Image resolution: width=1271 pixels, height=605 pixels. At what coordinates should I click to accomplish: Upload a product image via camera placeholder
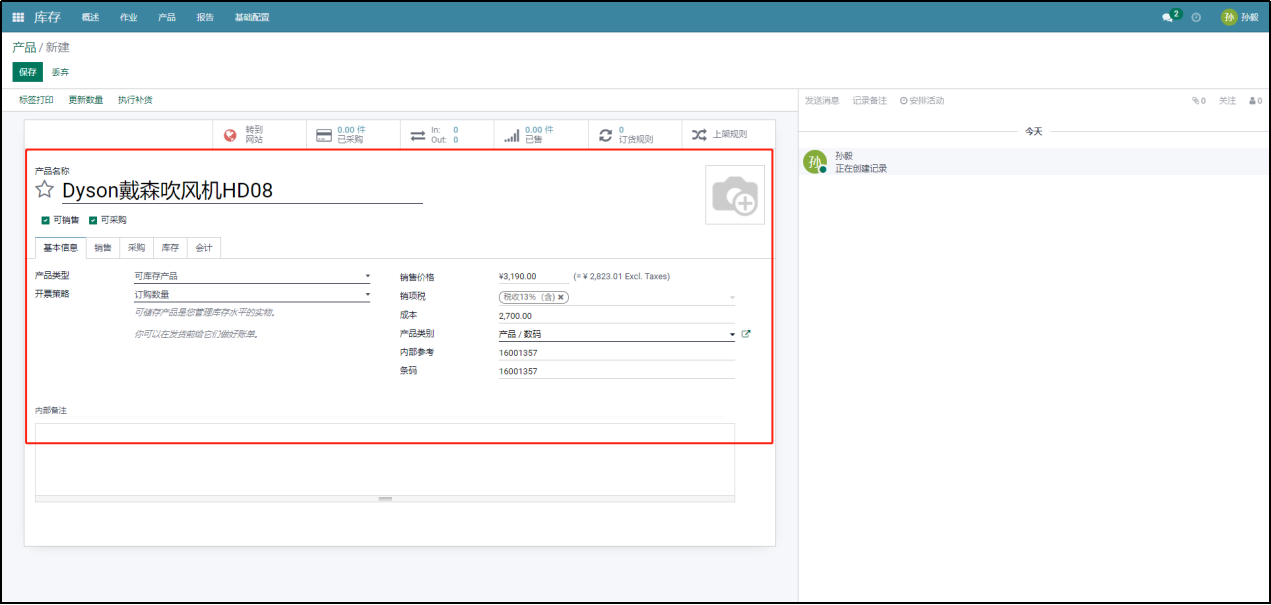click(735, 195)
